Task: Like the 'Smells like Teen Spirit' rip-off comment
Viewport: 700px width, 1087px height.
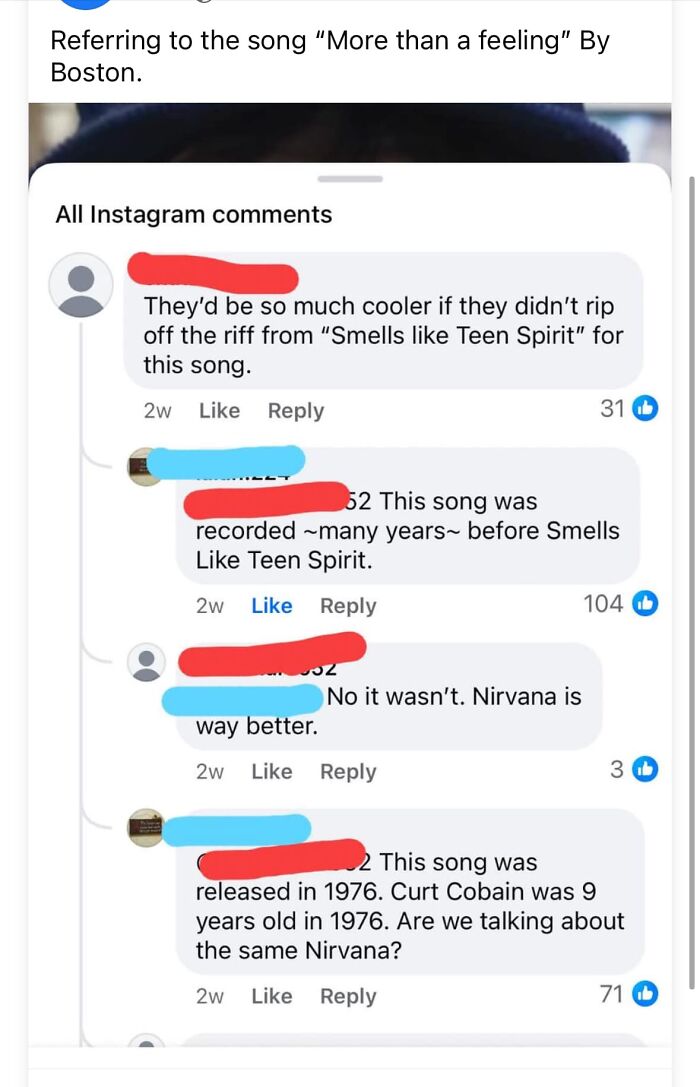Action: click(x=220, y=410)
